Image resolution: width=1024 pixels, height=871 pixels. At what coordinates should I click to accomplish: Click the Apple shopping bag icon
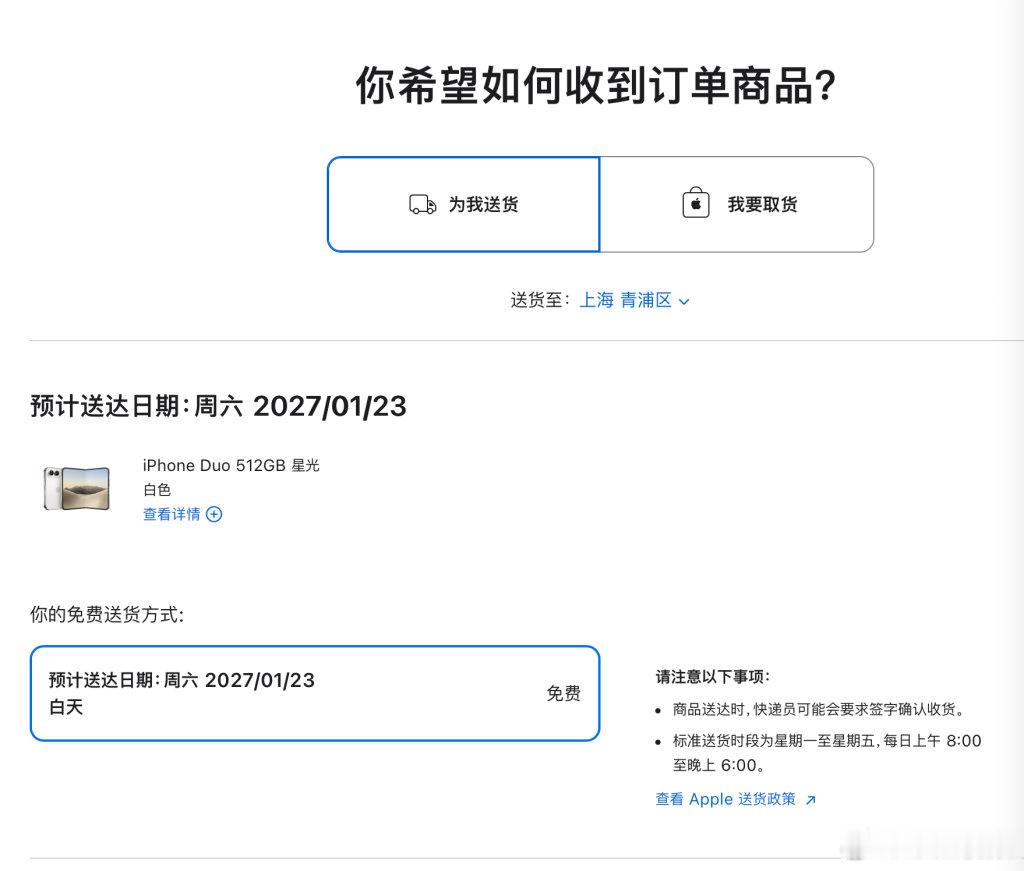pos(696,202)
